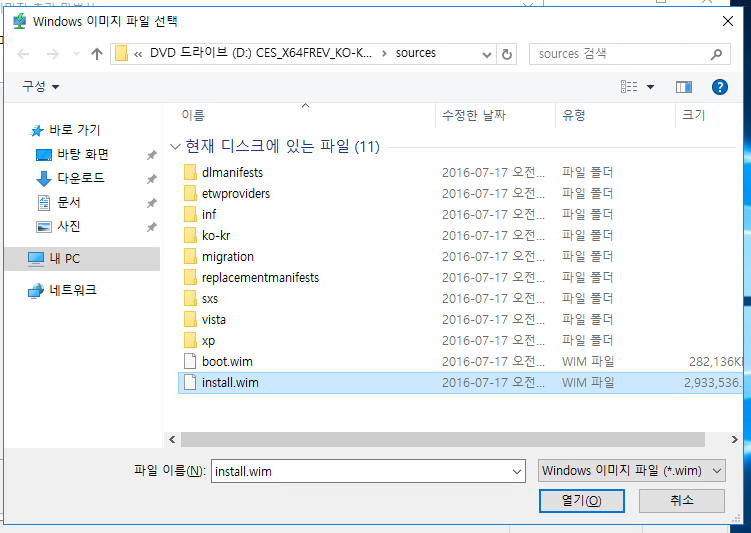Click the pin icon beside 사진
This screenshot has height=533, width=751.
point(151,227)
